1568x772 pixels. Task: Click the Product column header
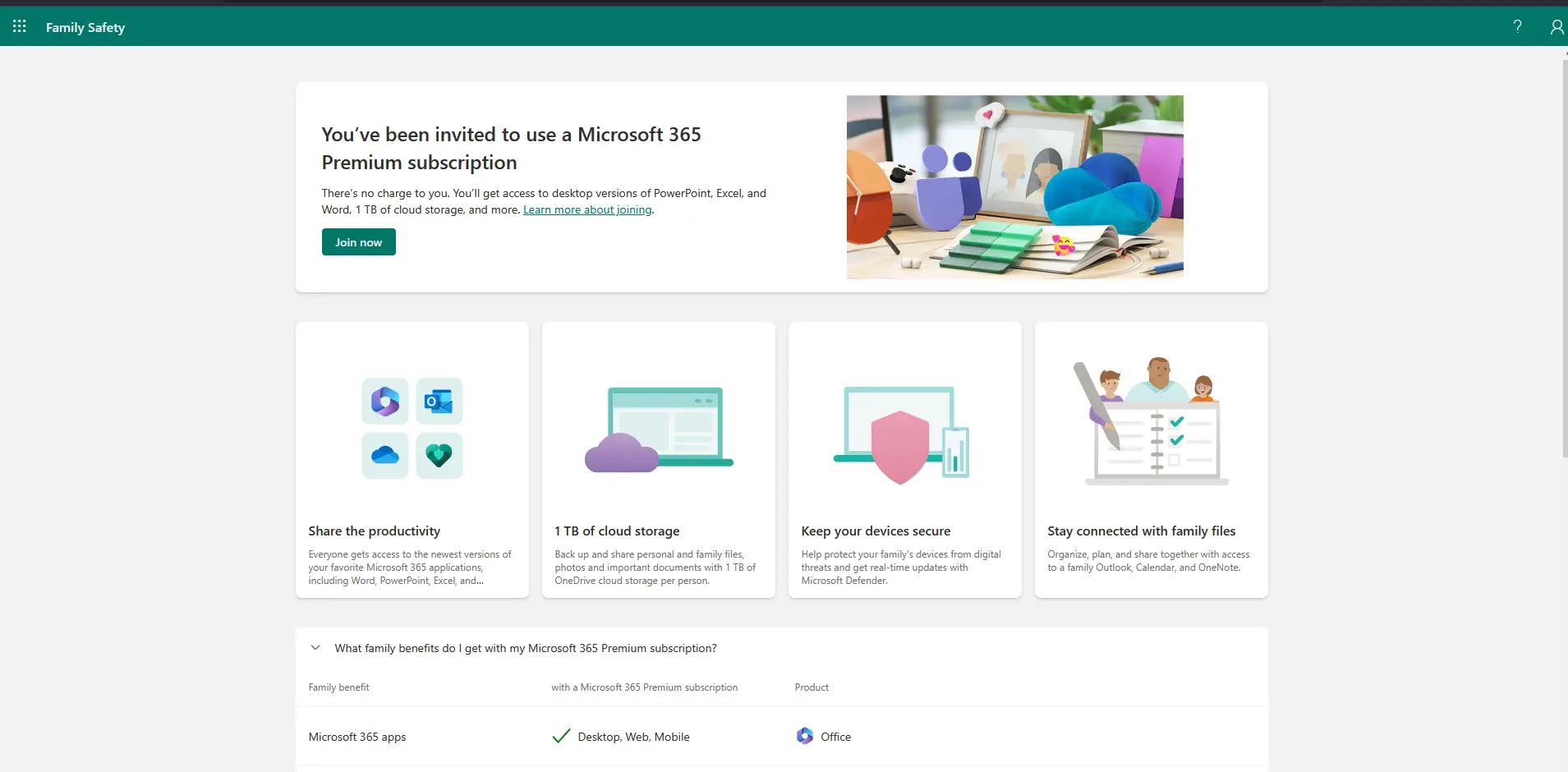click(812, 687)
